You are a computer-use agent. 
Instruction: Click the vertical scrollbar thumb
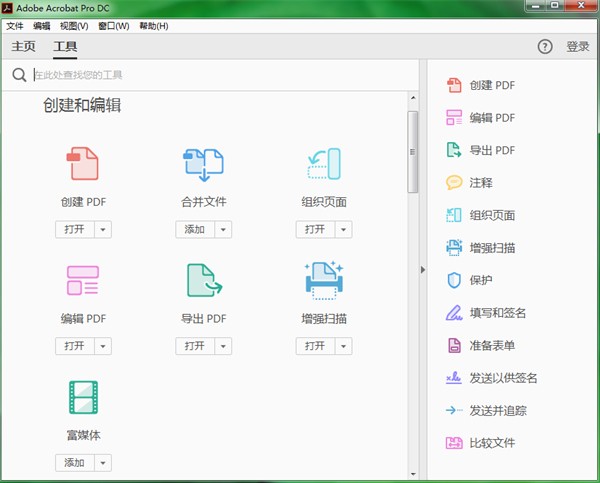pyautogui.click(x=412, y=152)
